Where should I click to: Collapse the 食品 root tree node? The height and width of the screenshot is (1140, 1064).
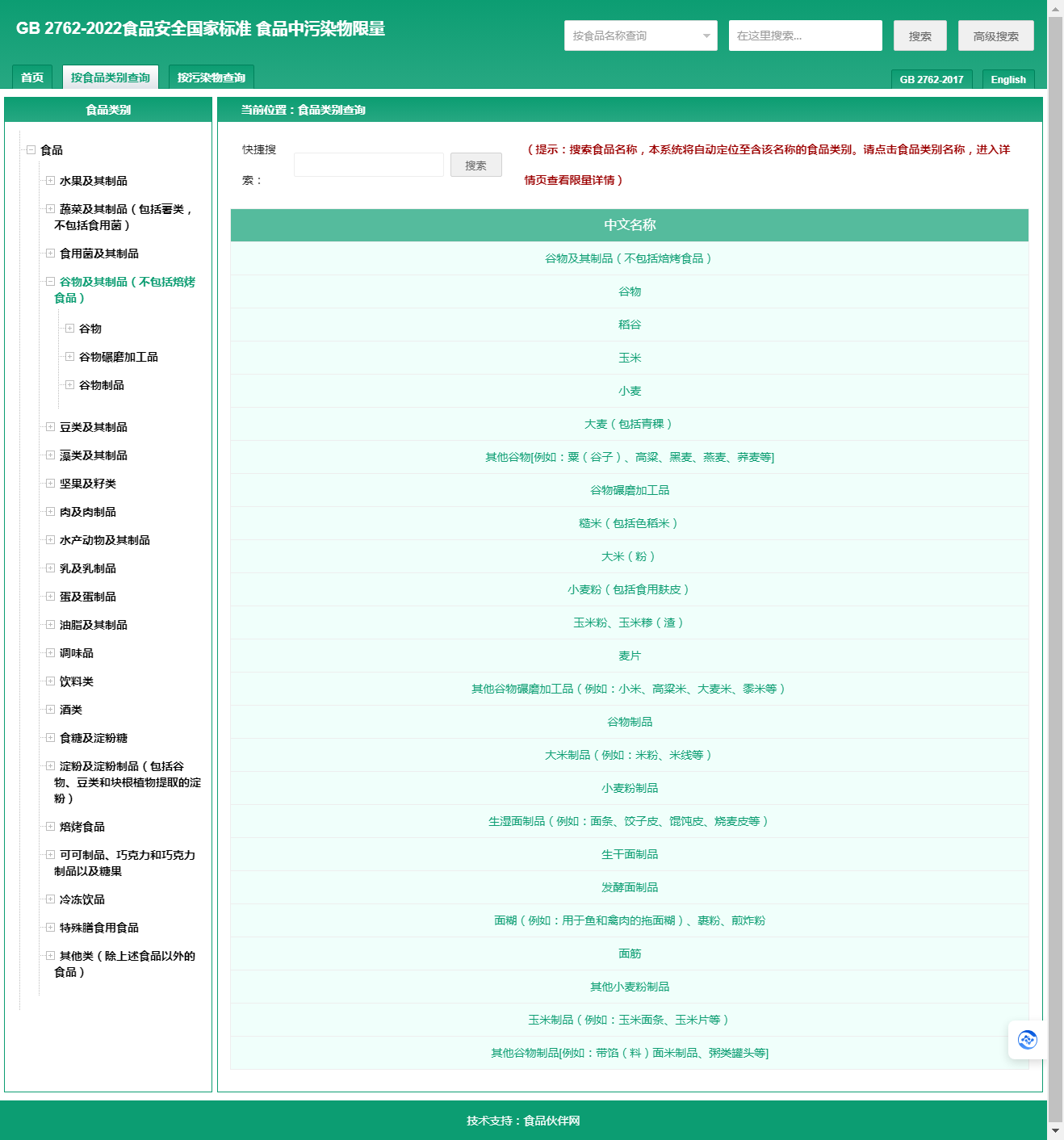click(31, 149)
